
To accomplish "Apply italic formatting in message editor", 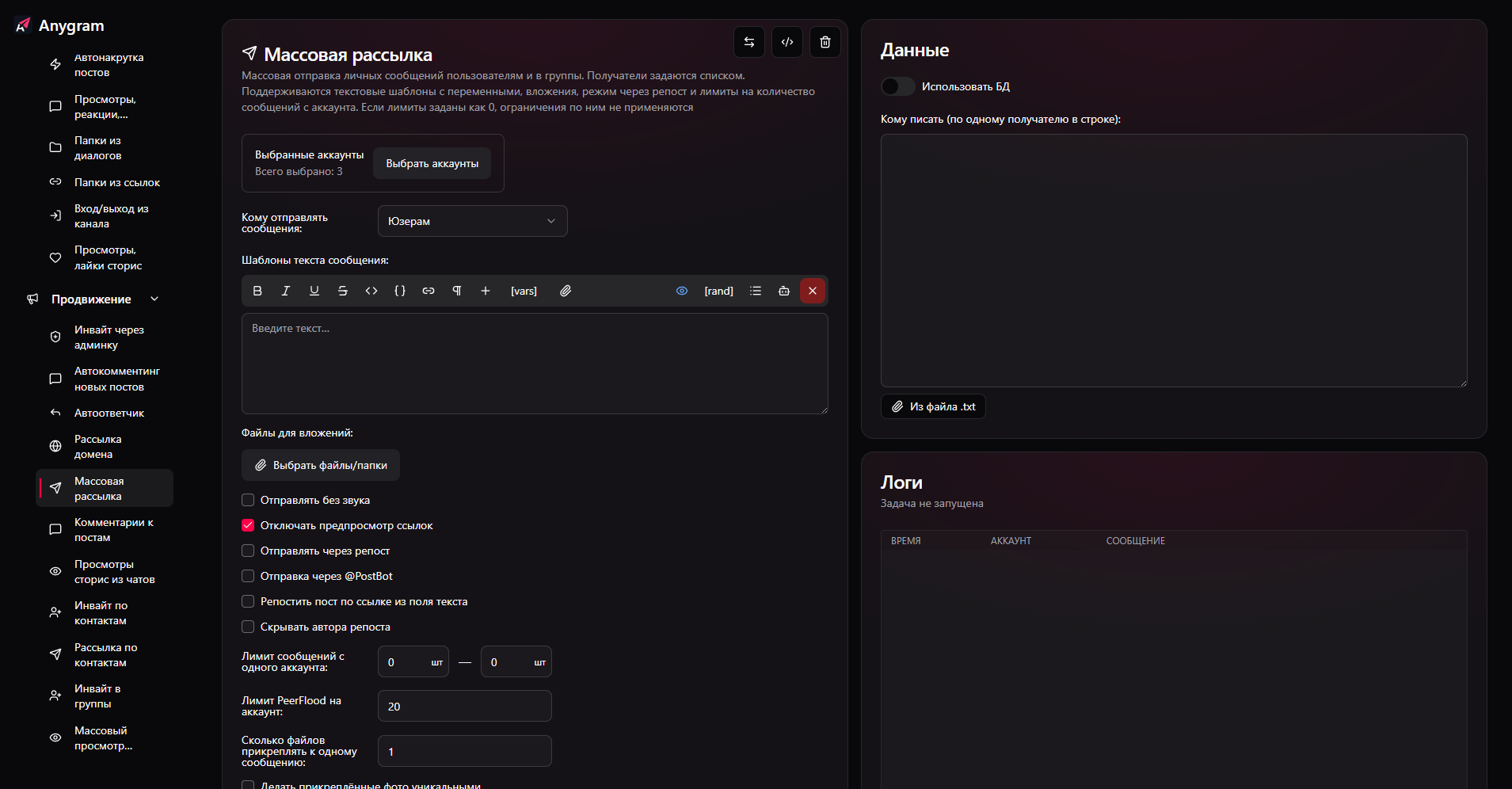I will (286, 291).
